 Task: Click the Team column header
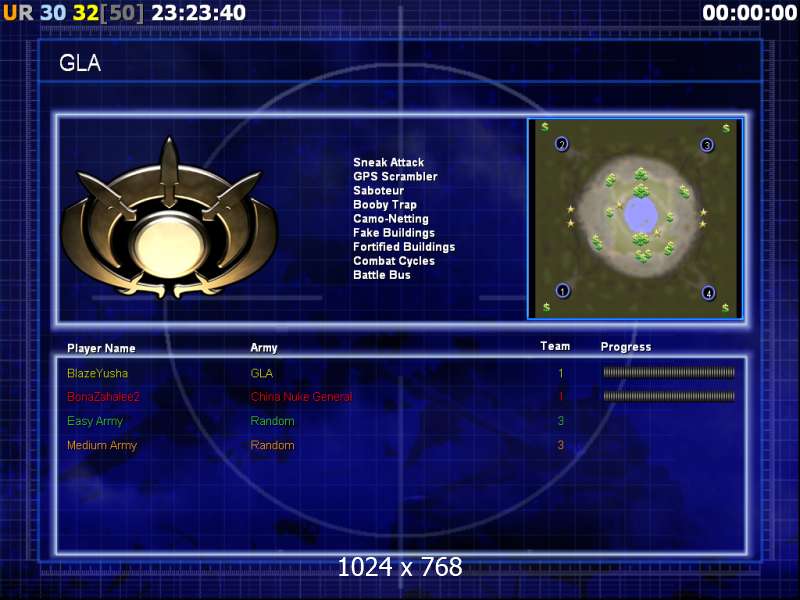[555, 346]
